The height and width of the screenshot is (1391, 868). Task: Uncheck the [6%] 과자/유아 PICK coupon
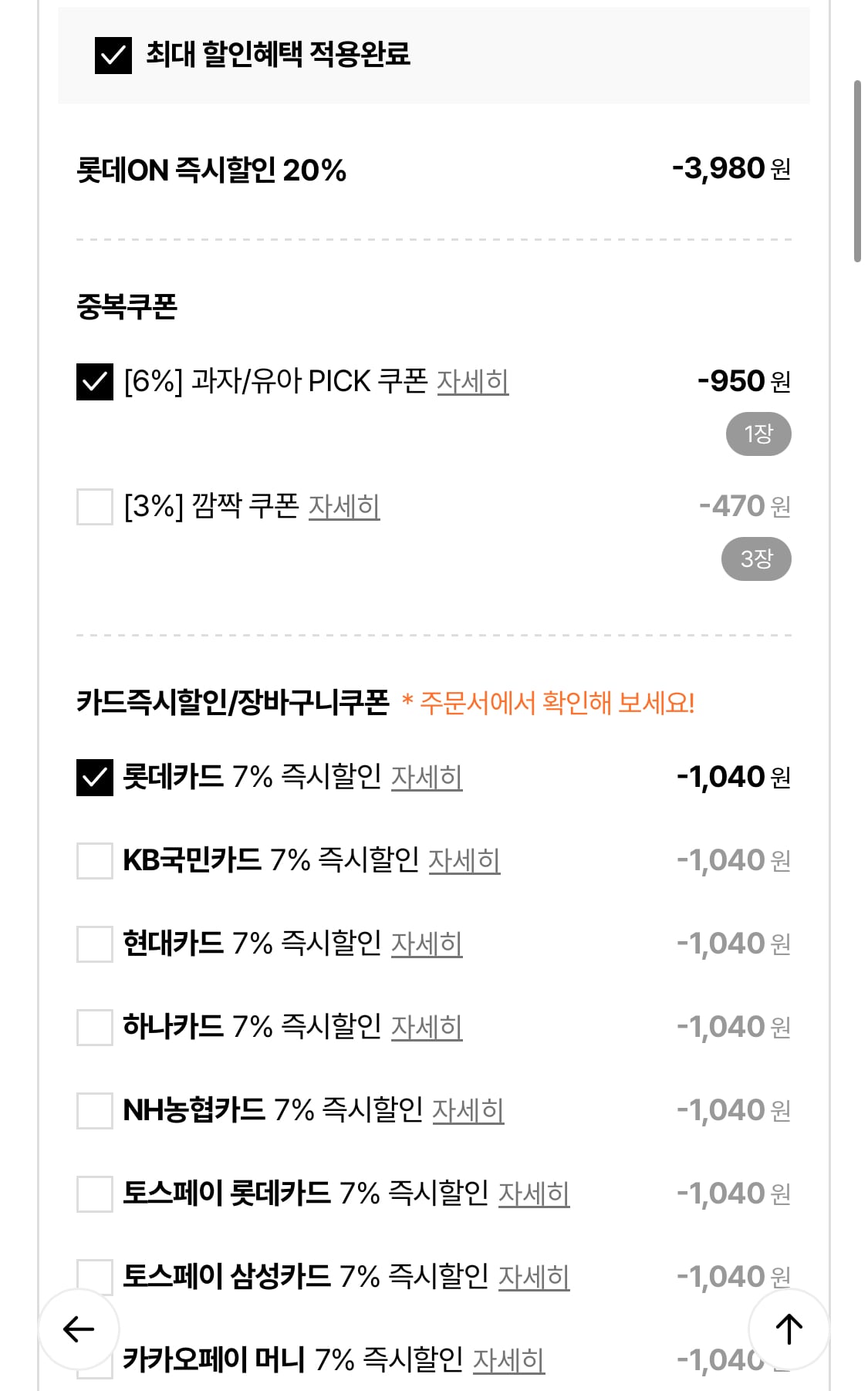pyautogui.click(x=94, y=380)
